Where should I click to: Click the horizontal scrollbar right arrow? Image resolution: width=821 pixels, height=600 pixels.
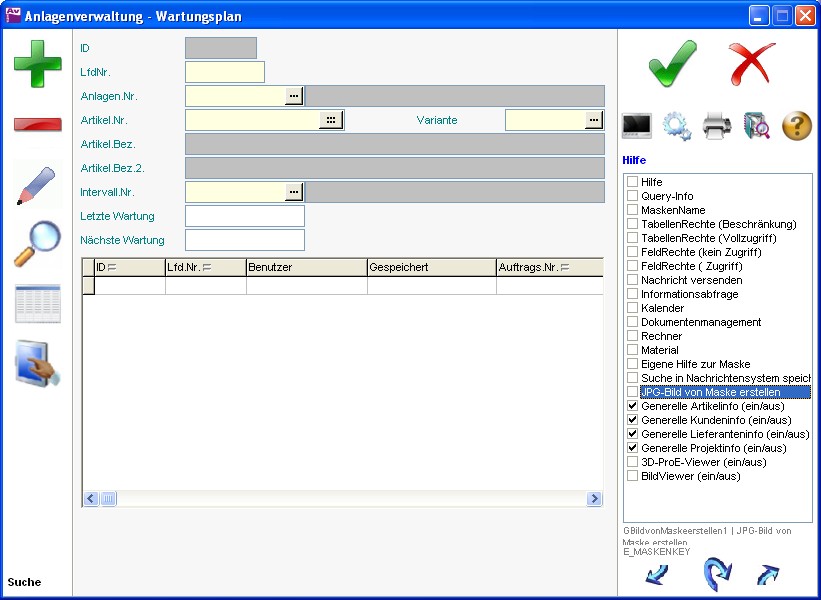(594, 499)
